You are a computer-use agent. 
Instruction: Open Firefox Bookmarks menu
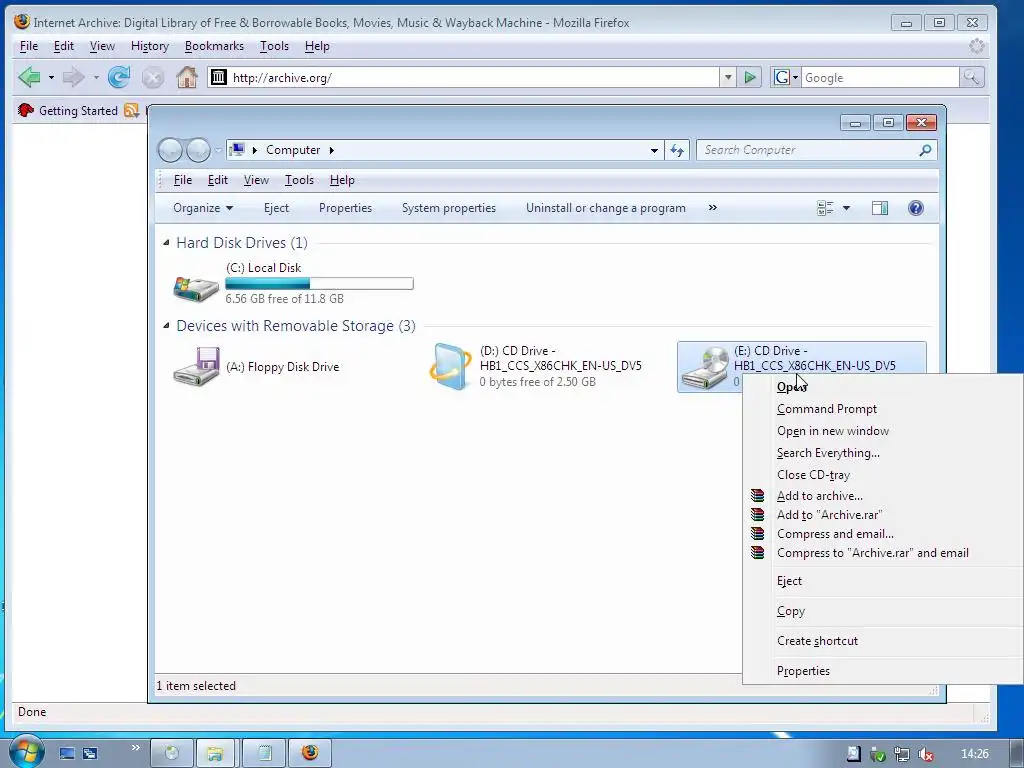point(214,46)
